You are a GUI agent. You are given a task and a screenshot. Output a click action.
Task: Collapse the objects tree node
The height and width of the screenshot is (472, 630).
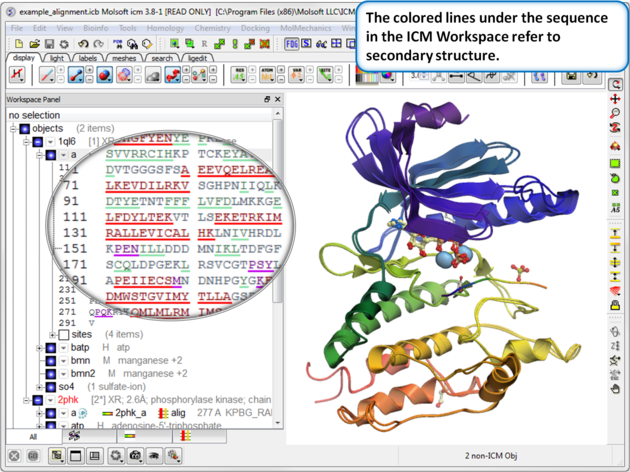coord(14,129)
